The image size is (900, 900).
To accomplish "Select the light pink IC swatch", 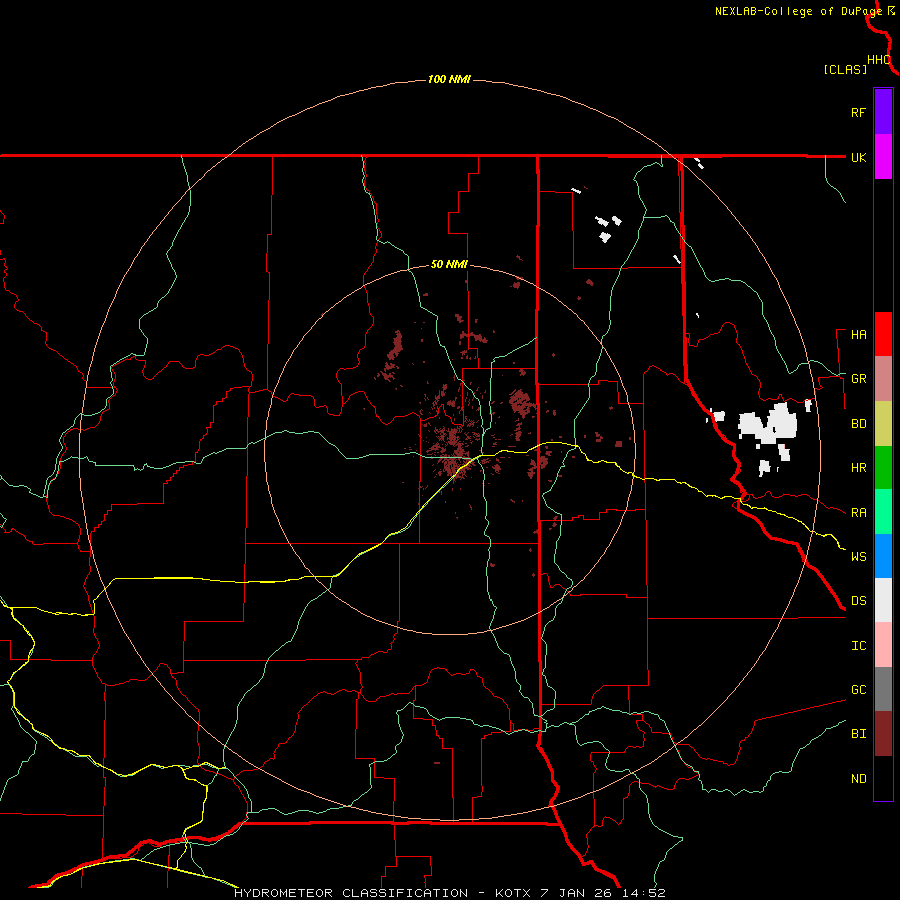I will pyautogui.click(x=883, y=645).
